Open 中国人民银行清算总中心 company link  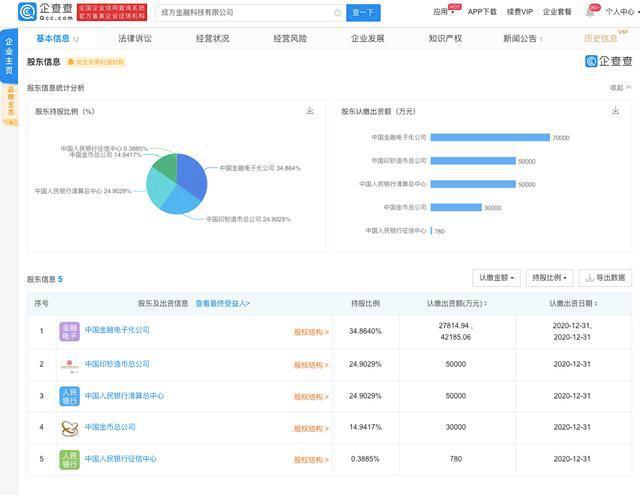tap(124, 396)
